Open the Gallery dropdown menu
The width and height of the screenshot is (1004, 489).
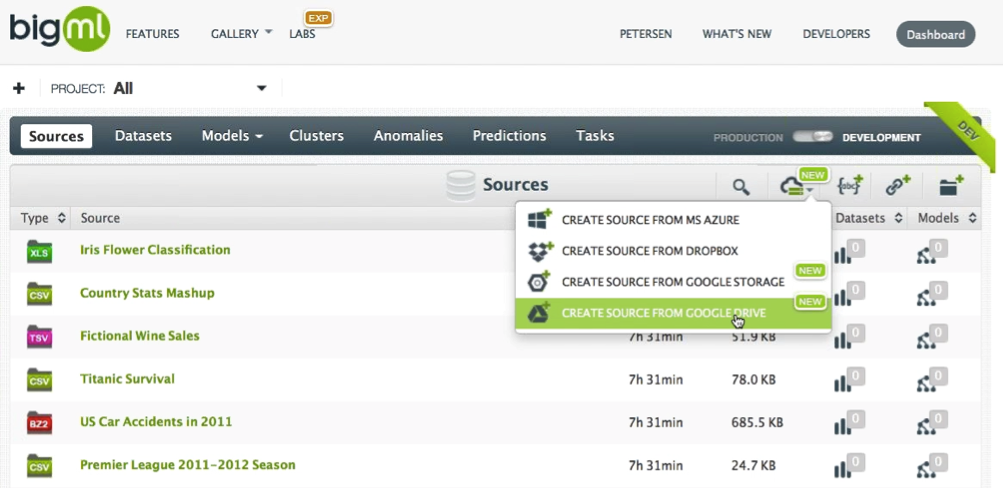click(241, 33)
